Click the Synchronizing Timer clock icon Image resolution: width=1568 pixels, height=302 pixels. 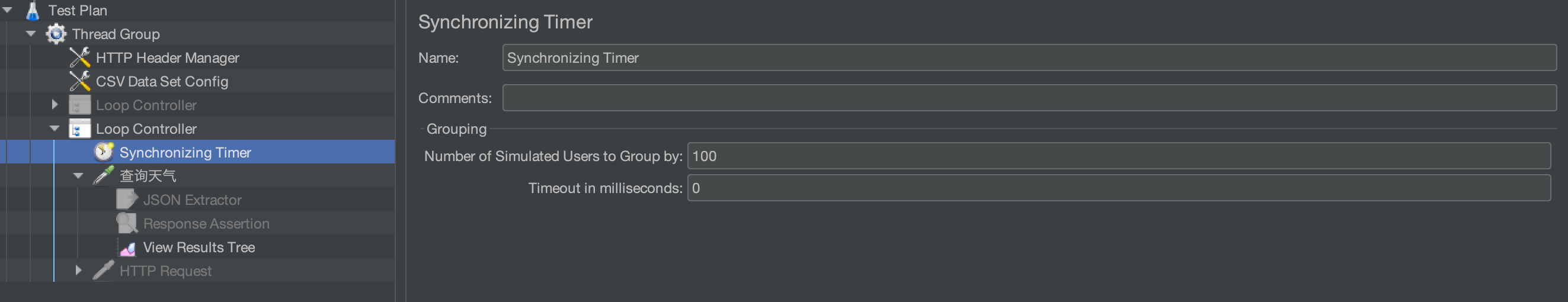[104, 153]
